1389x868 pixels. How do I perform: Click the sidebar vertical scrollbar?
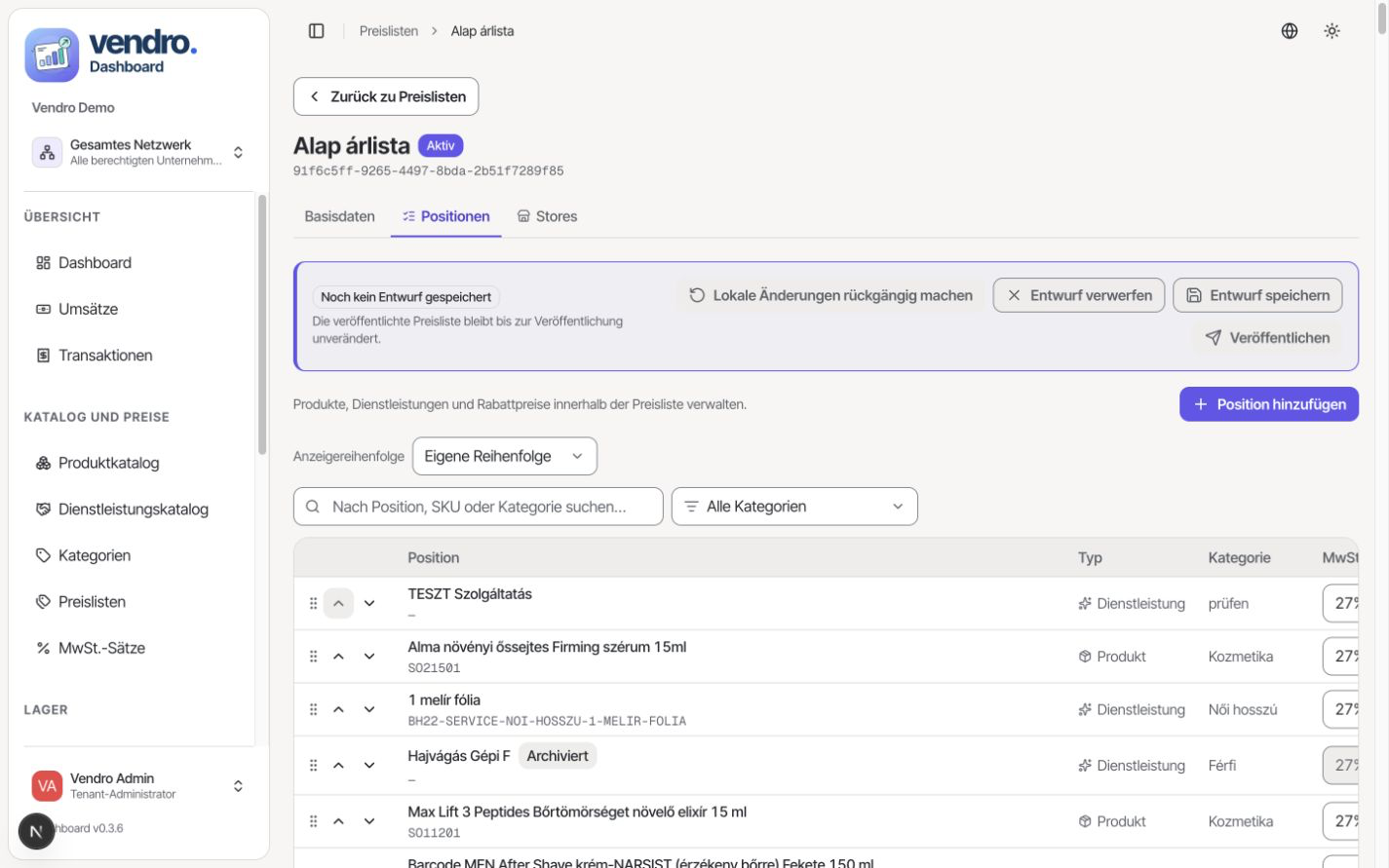(261, 324)
